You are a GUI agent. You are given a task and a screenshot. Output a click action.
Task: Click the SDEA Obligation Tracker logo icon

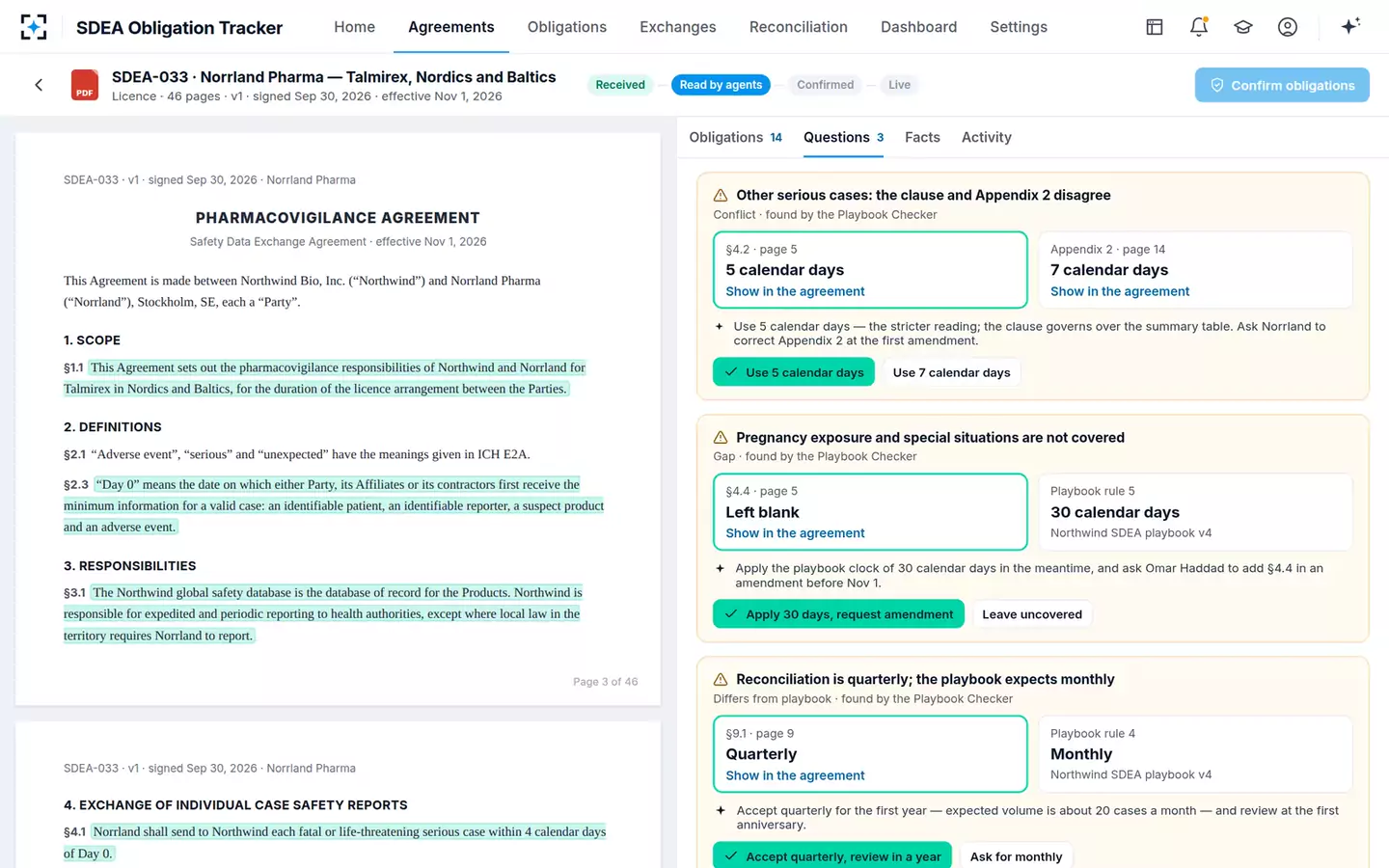tap(34, 27)
